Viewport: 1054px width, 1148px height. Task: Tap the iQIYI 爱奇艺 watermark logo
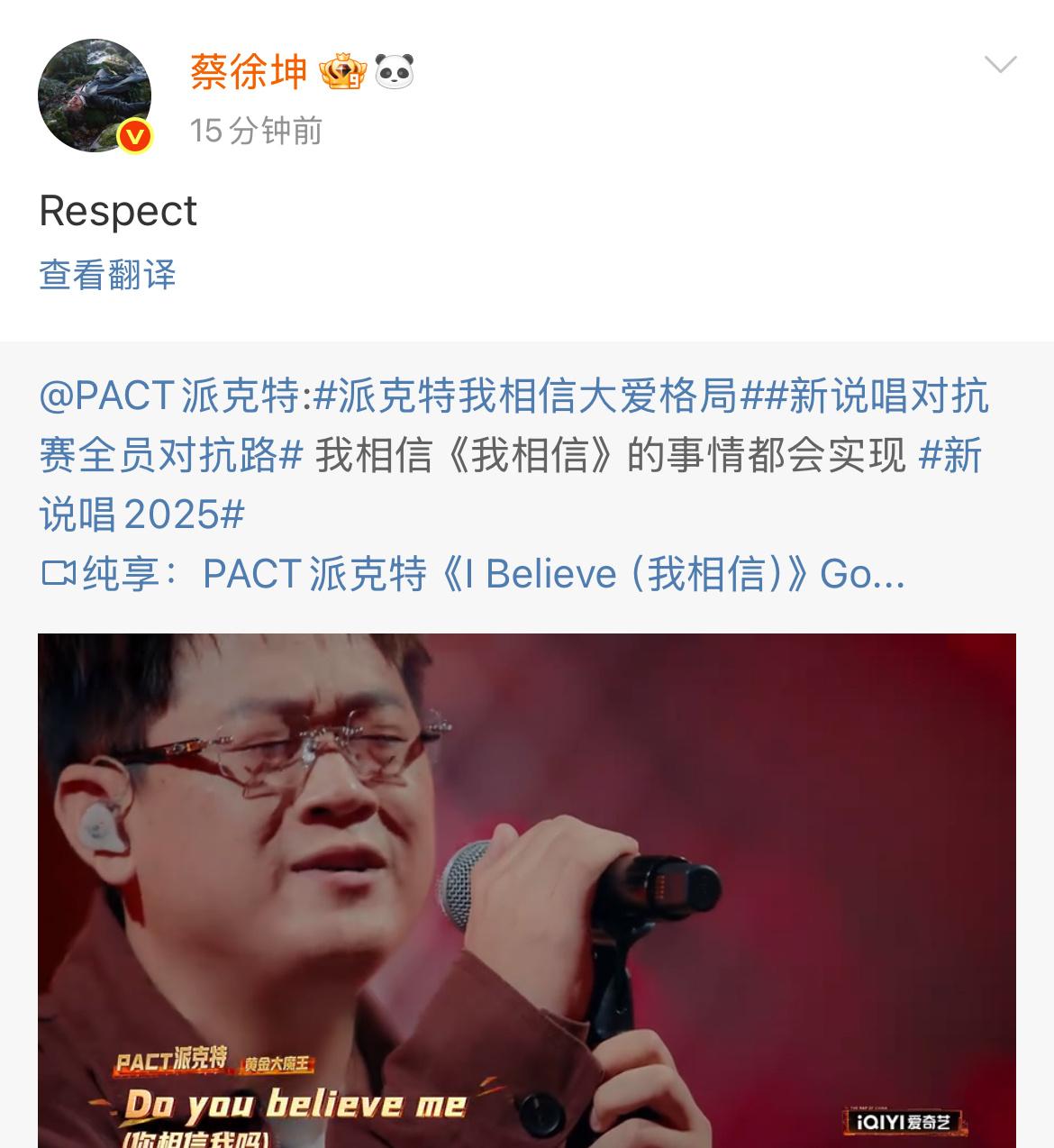coord(904,1121)
